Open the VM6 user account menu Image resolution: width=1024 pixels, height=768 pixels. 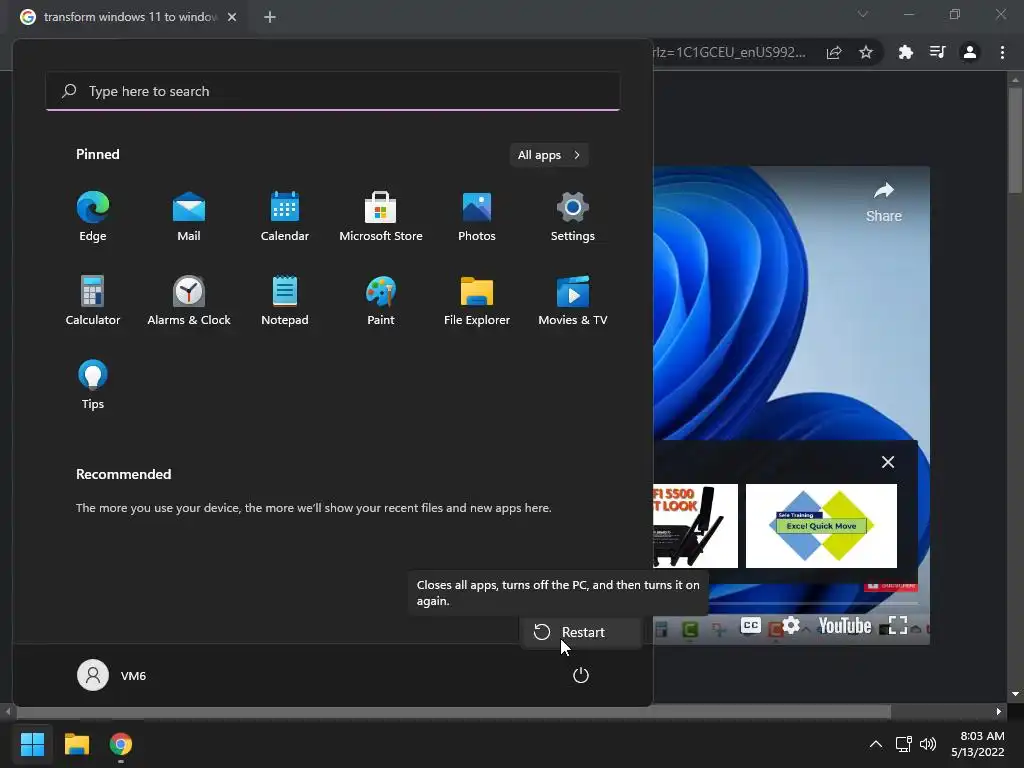[112, 675]
